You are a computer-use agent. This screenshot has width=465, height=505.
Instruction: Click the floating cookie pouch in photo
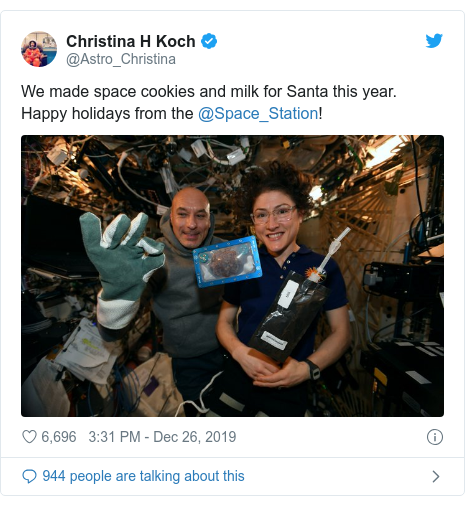[x=227, y=262]
